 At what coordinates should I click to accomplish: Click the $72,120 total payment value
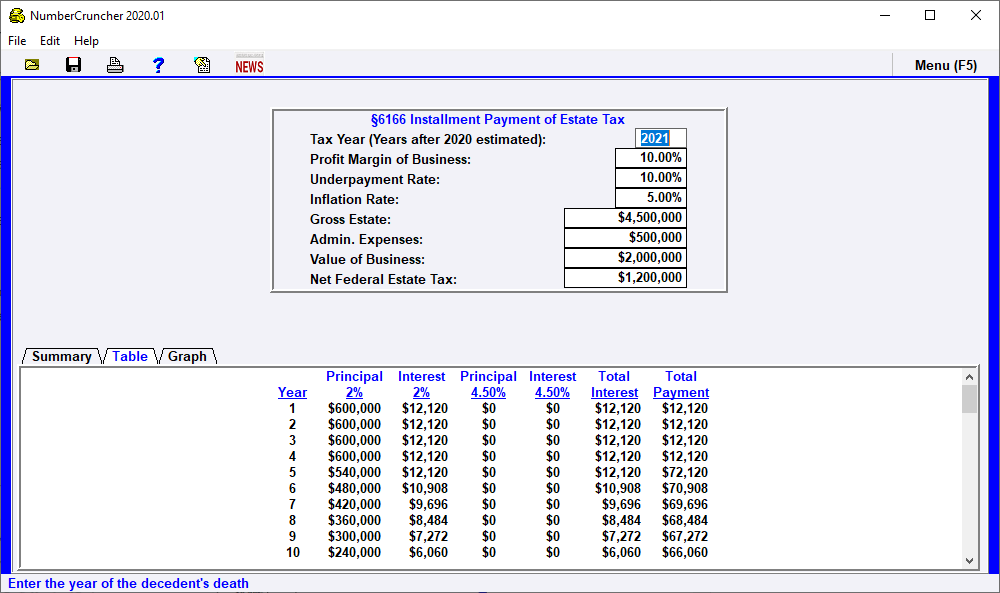coord(685,472)
